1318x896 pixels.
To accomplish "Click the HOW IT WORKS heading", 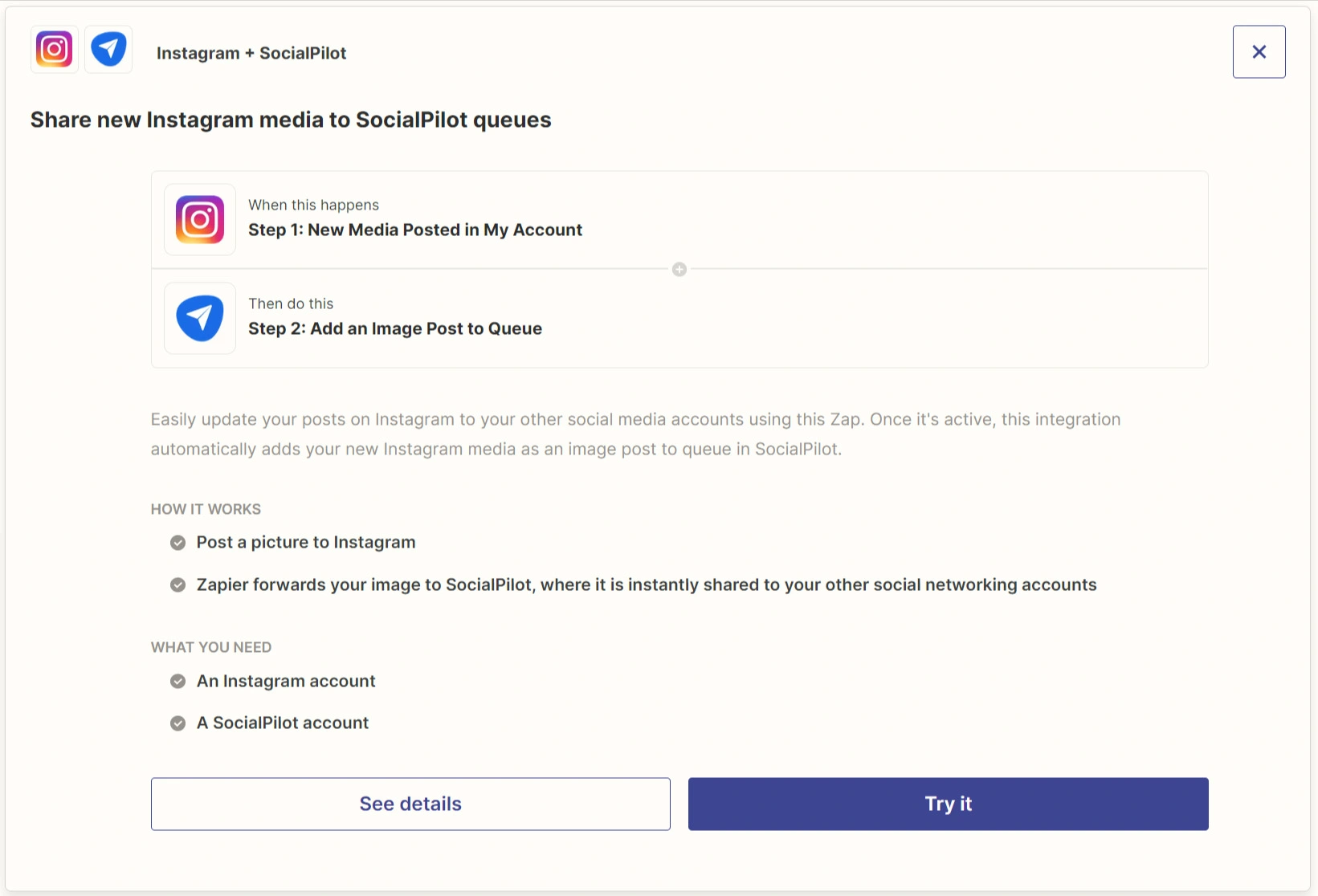I will pyautogui.click(x=206, y=509).
